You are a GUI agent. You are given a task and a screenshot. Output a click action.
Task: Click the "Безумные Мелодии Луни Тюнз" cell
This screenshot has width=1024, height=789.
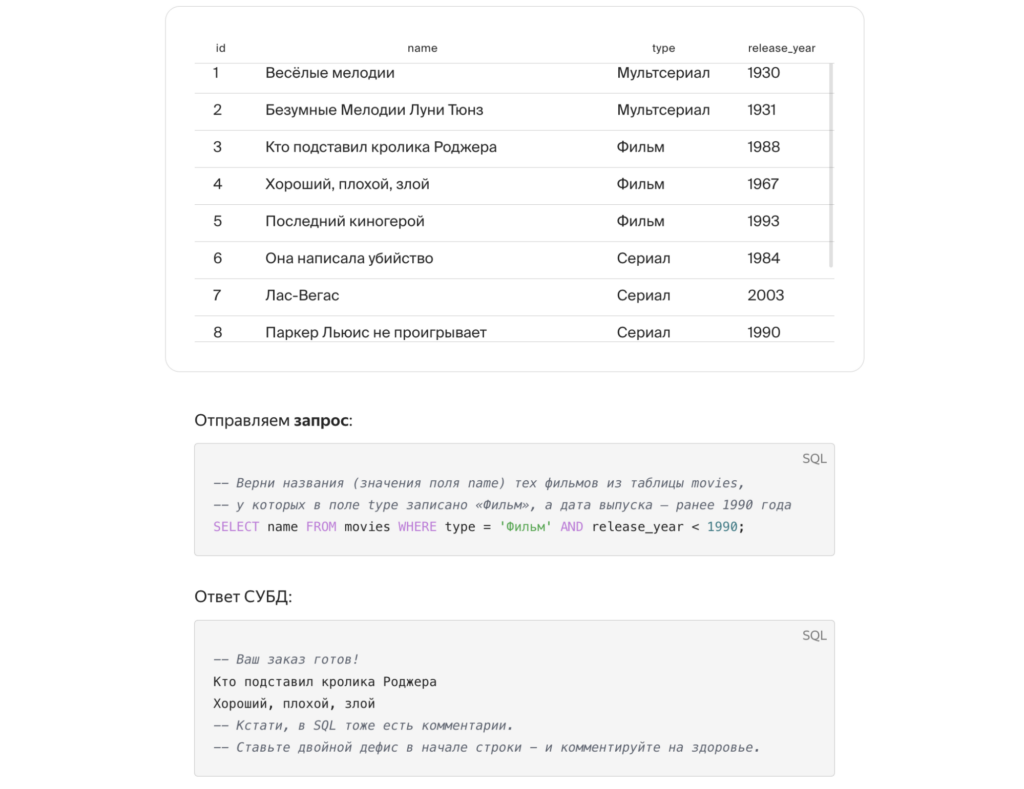(374, 110)
